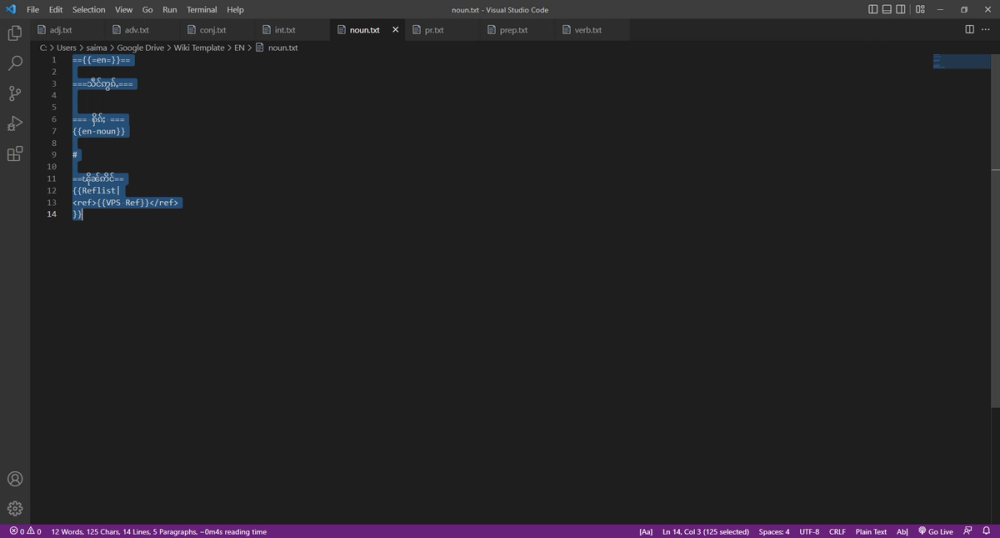1000x538 pixels.
Task: Expand the Google Drive breadcrumb
Action: point(140,47)
